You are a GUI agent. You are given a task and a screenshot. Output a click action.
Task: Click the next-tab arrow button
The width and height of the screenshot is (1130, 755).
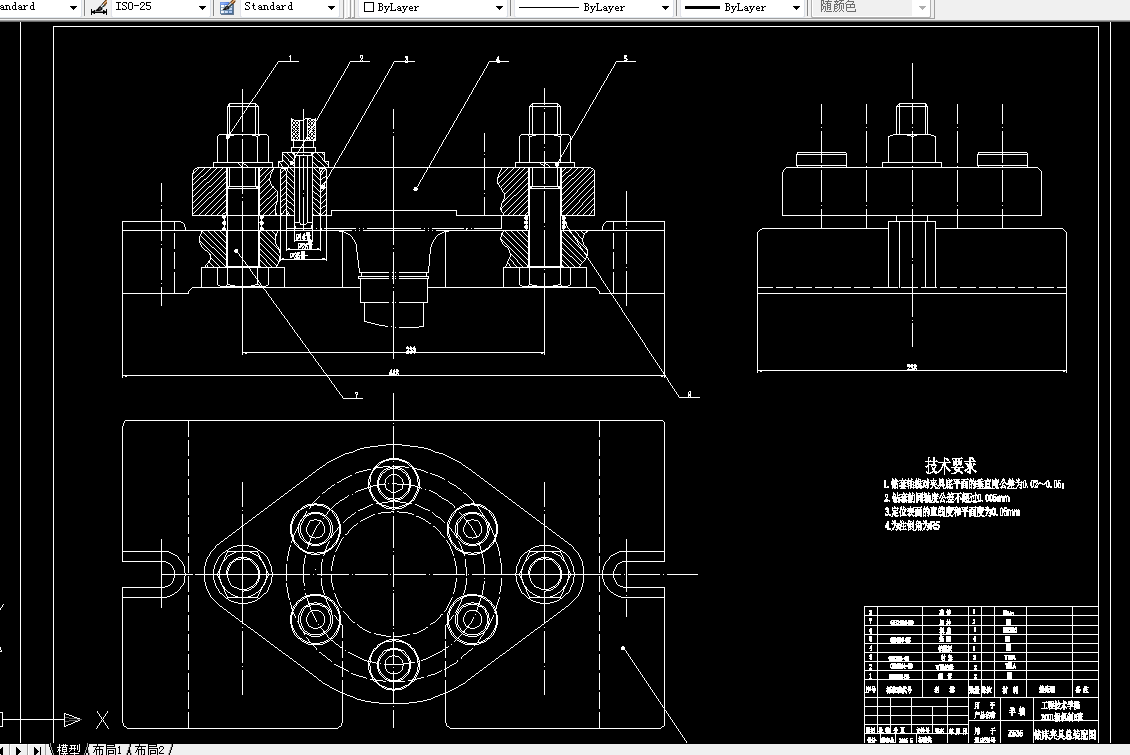click(19, 750)
